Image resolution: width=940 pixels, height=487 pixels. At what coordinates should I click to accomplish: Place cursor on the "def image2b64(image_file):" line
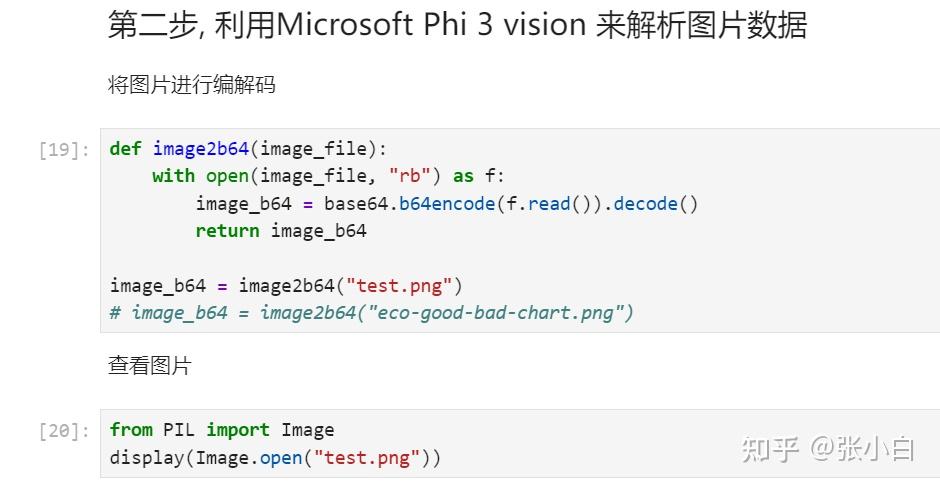[247, 149]
